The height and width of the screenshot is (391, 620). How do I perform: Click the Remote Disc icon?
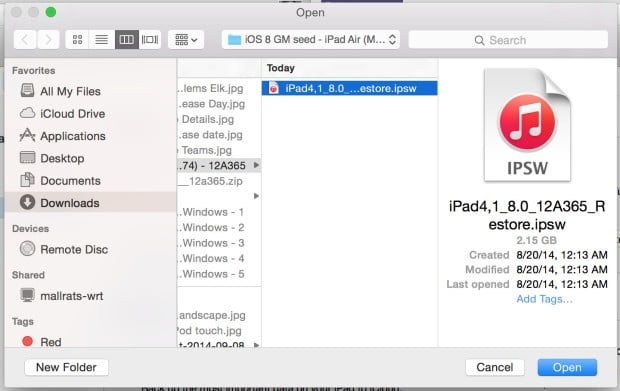(27, 249)
